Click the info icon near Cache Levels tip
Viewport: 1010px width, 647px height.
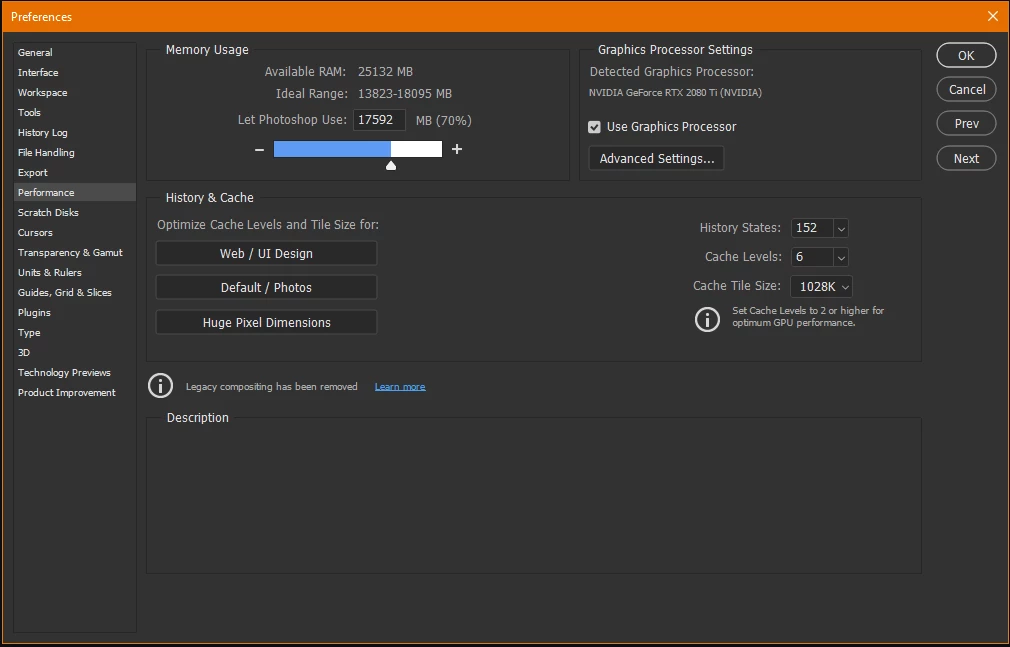tap(707, 319)
